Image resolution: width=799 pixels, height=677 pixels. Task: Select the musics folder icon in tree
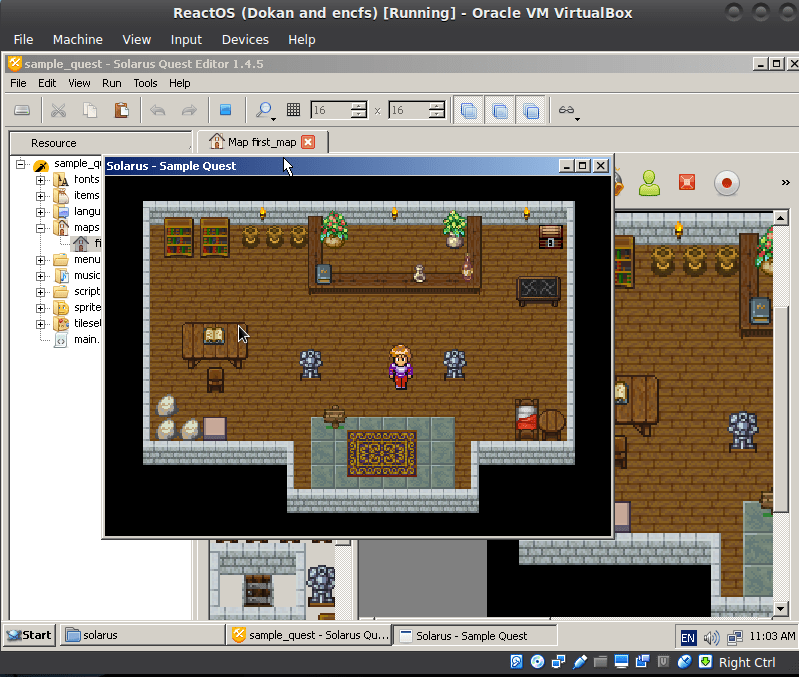point(61,276)
